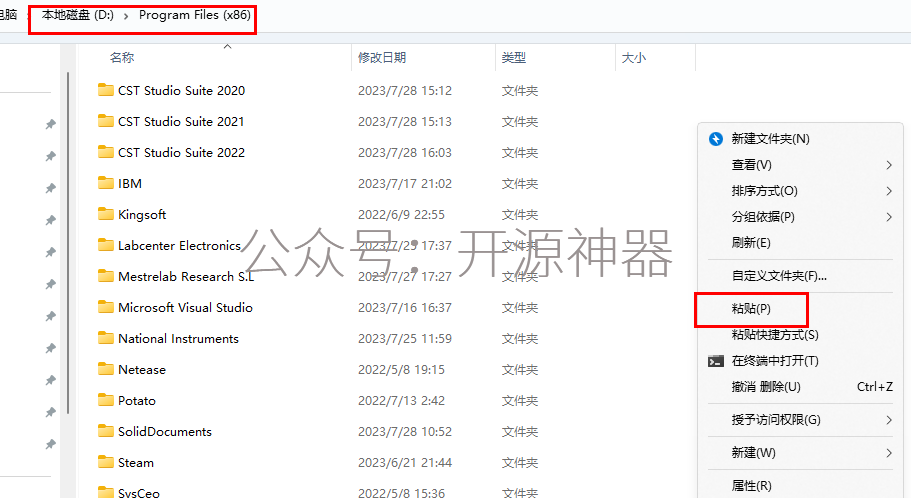Image resolution: width=911 pixels, height=498 pixels.
Task: Click the sort arrow above the 名称 column
Action: click(x=228, y=46)
